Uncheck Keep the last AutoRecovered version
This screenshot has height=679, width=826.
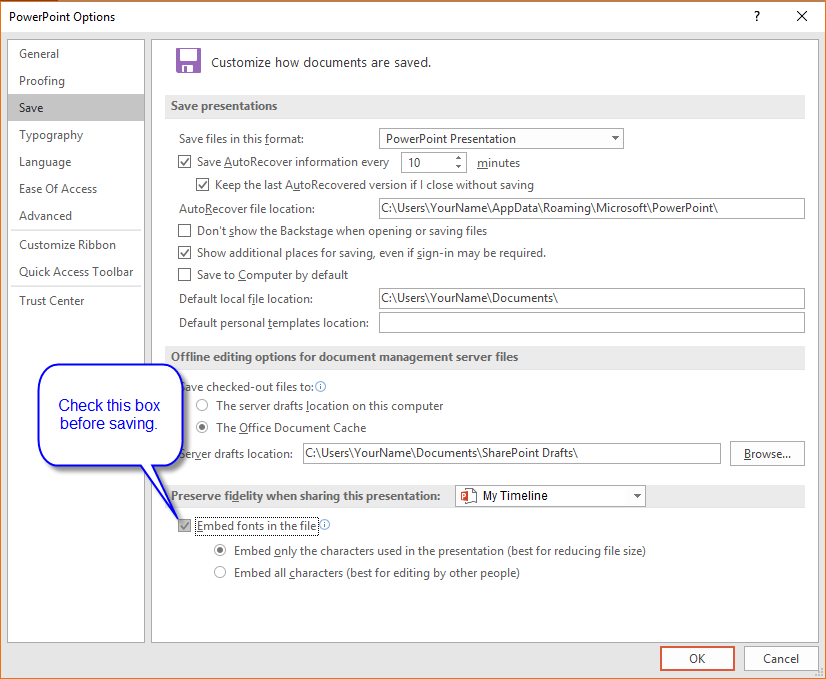[x=202, y=185]
